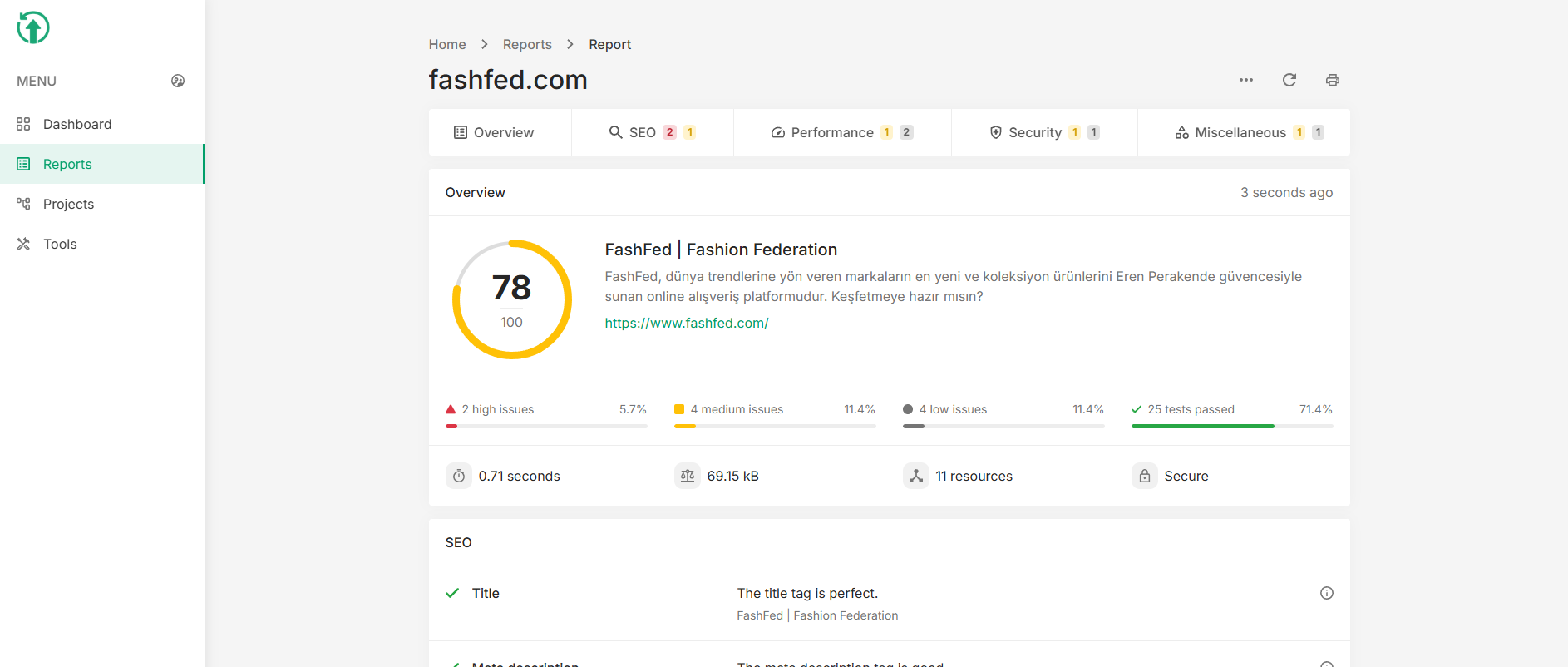This screenshot has height=667, width=1568.
Task: Click the red triangle high issues icon
Action: [x=451, y=409]
